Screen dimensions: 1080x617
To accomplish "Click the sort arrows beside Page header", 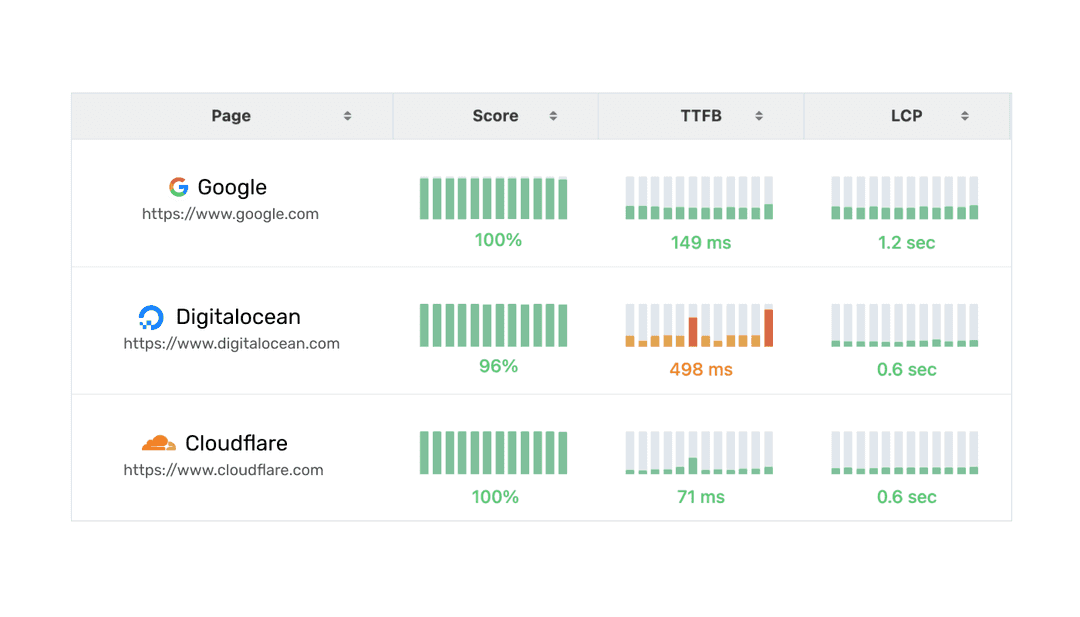I will [347, 115].
